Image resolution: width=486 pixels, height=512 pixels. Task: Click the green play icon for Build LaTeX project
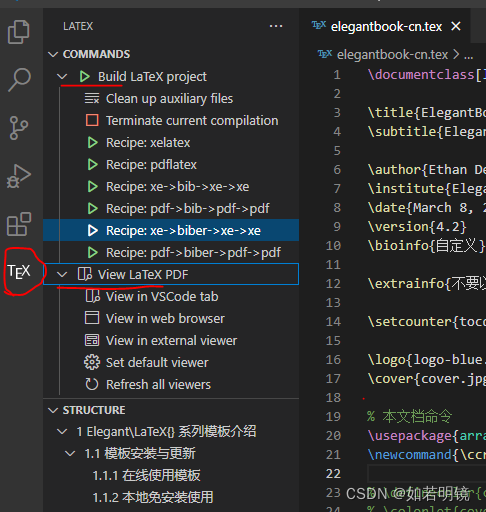[84, 77]
